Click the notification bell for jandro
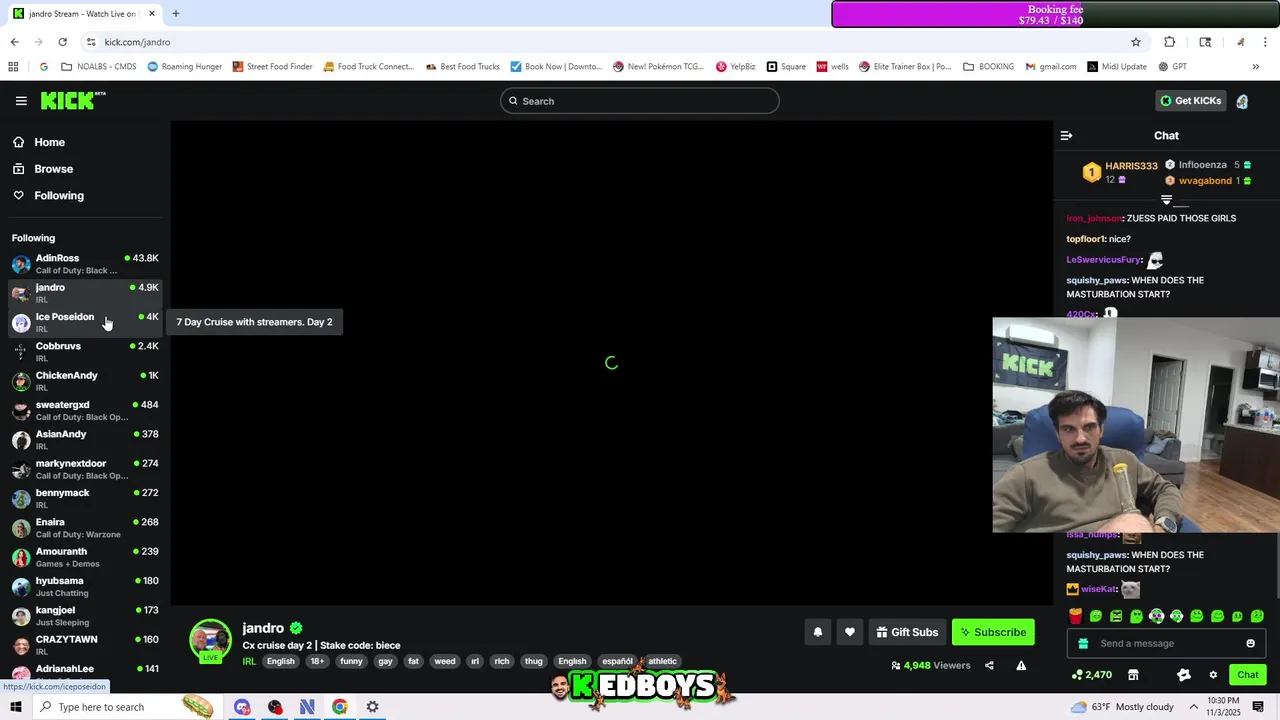This screenshot has height=720, width=1280. coord(818,632)
